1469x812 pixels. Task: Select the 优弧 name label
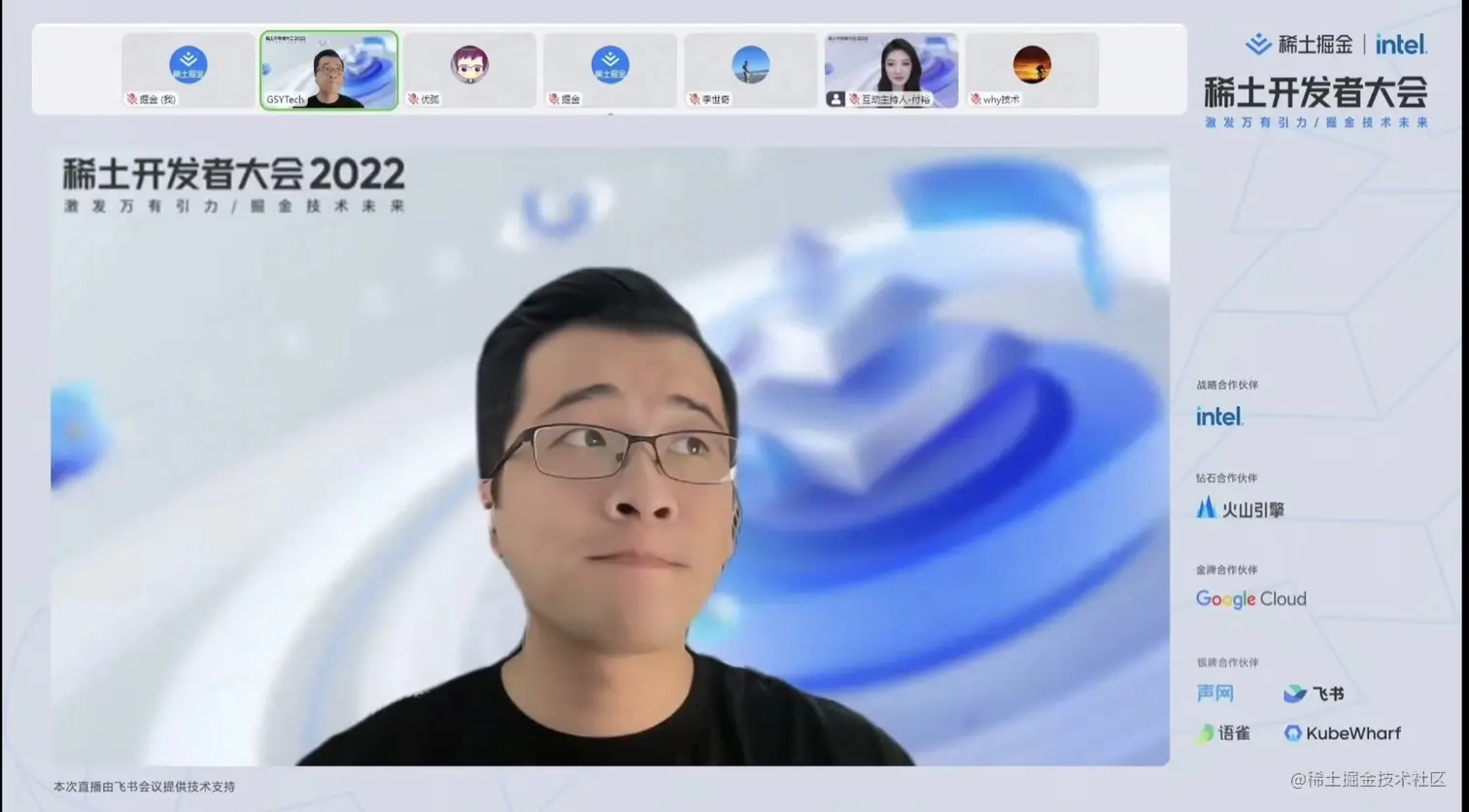pos(429,99)
